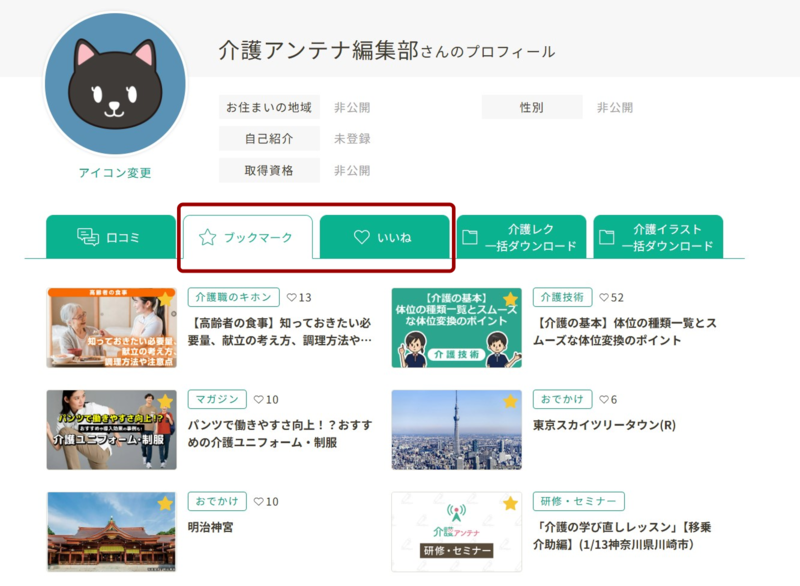Click the heart icon showing 52 likes
This screenshot has height=586, width=800.
coord(603,297)
